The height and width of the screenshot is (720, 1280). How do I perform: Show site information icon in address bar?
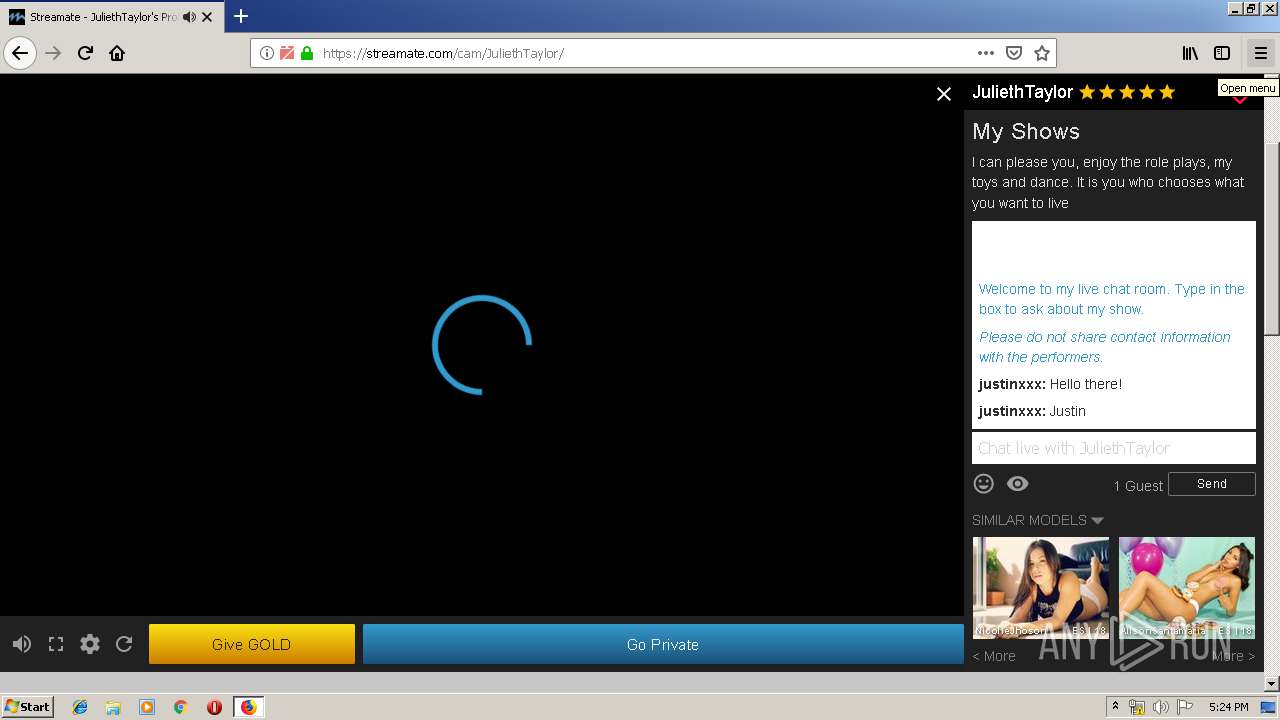267,53
